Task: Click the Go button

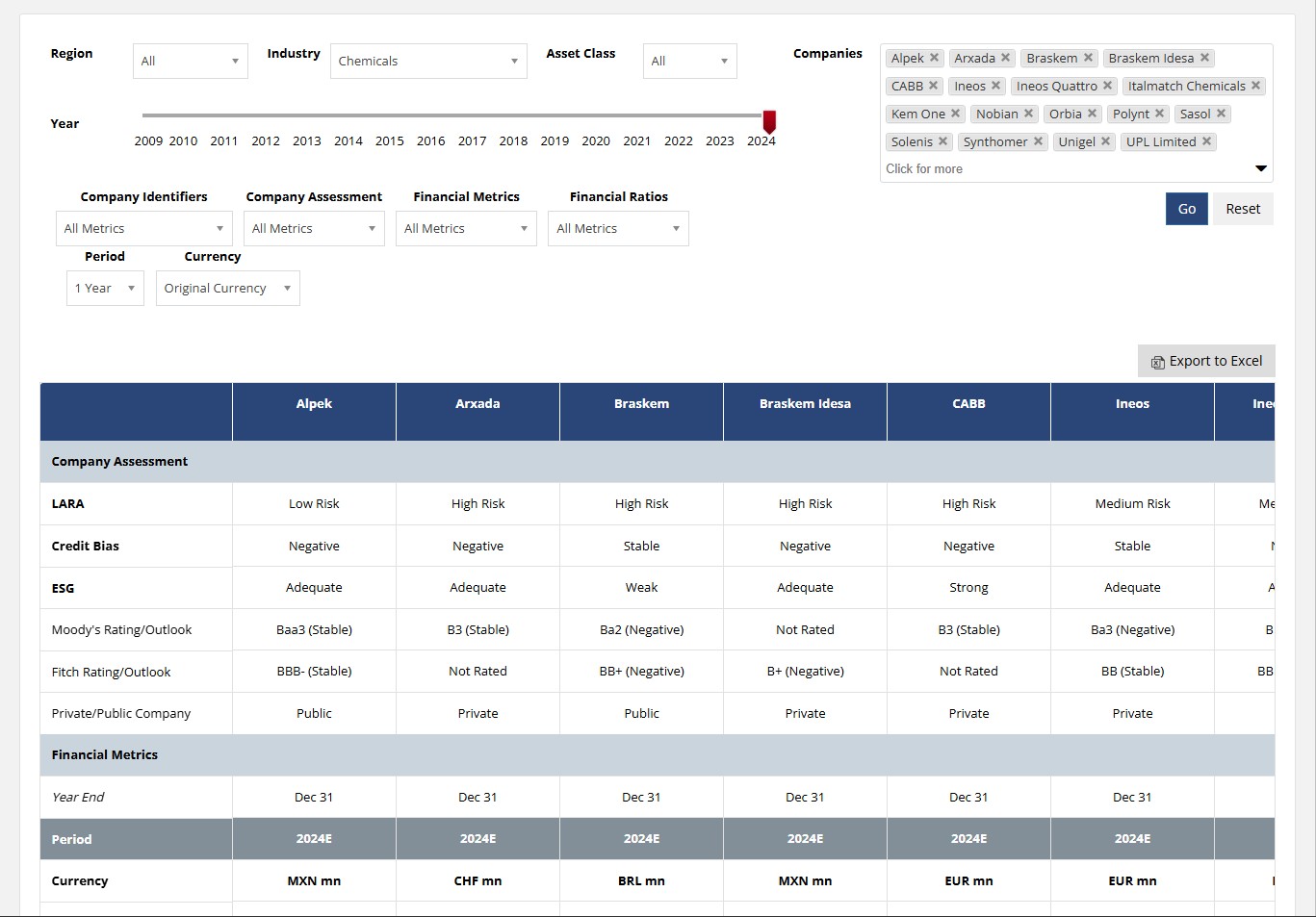Action: tap(1187, 209)
